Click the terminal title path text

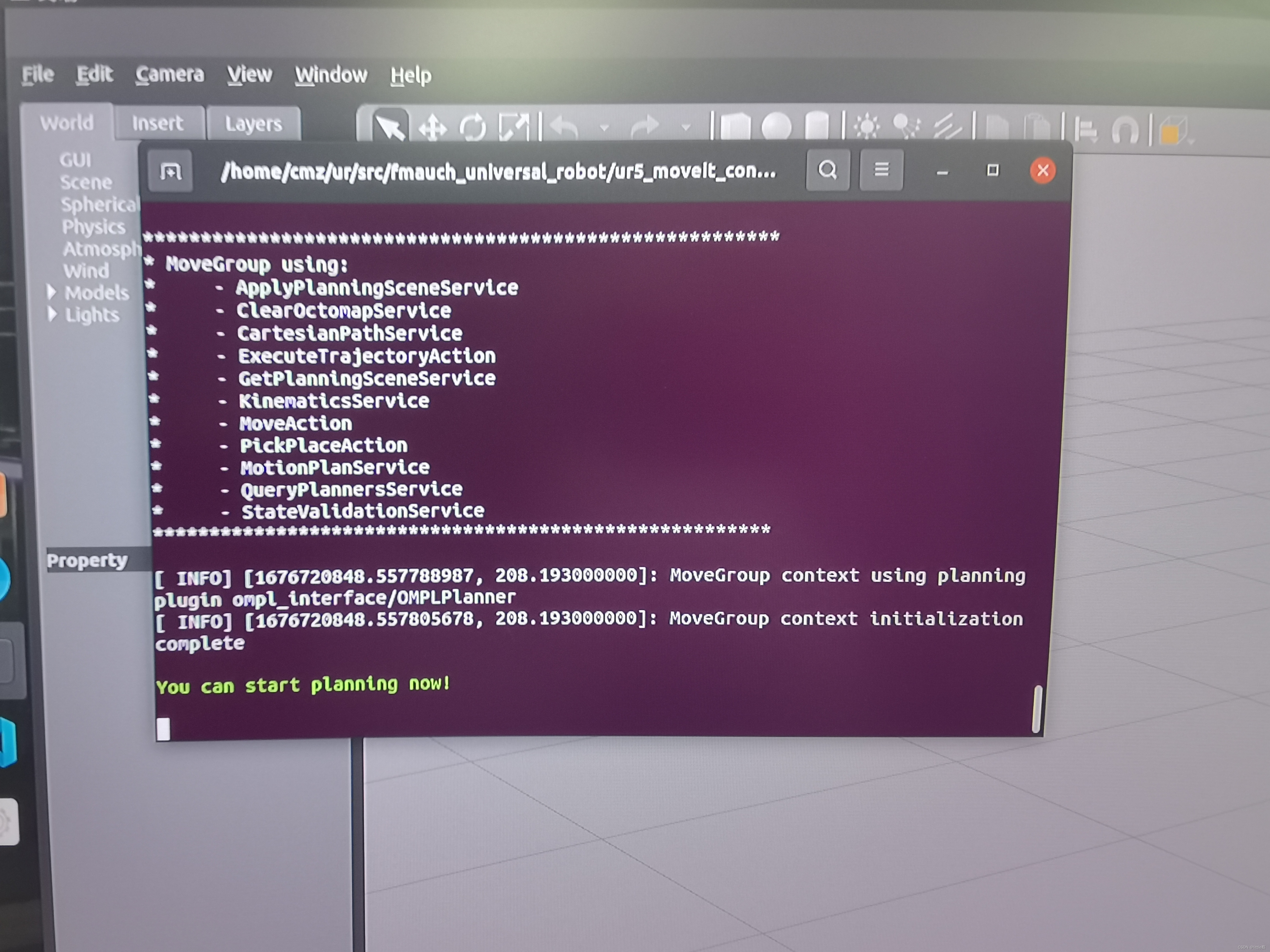(498, 171)
